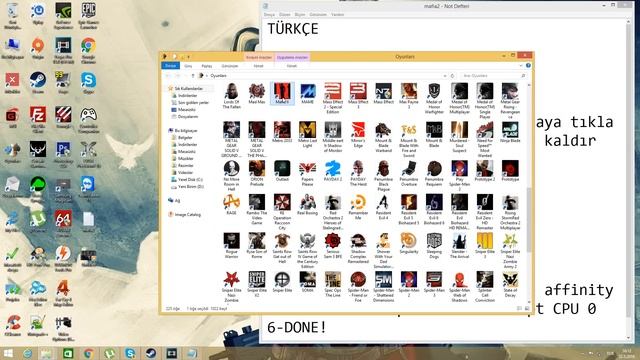Open Notepad's Düzen menu
This screenshot has width=640, height=360.
coord(284,15)
